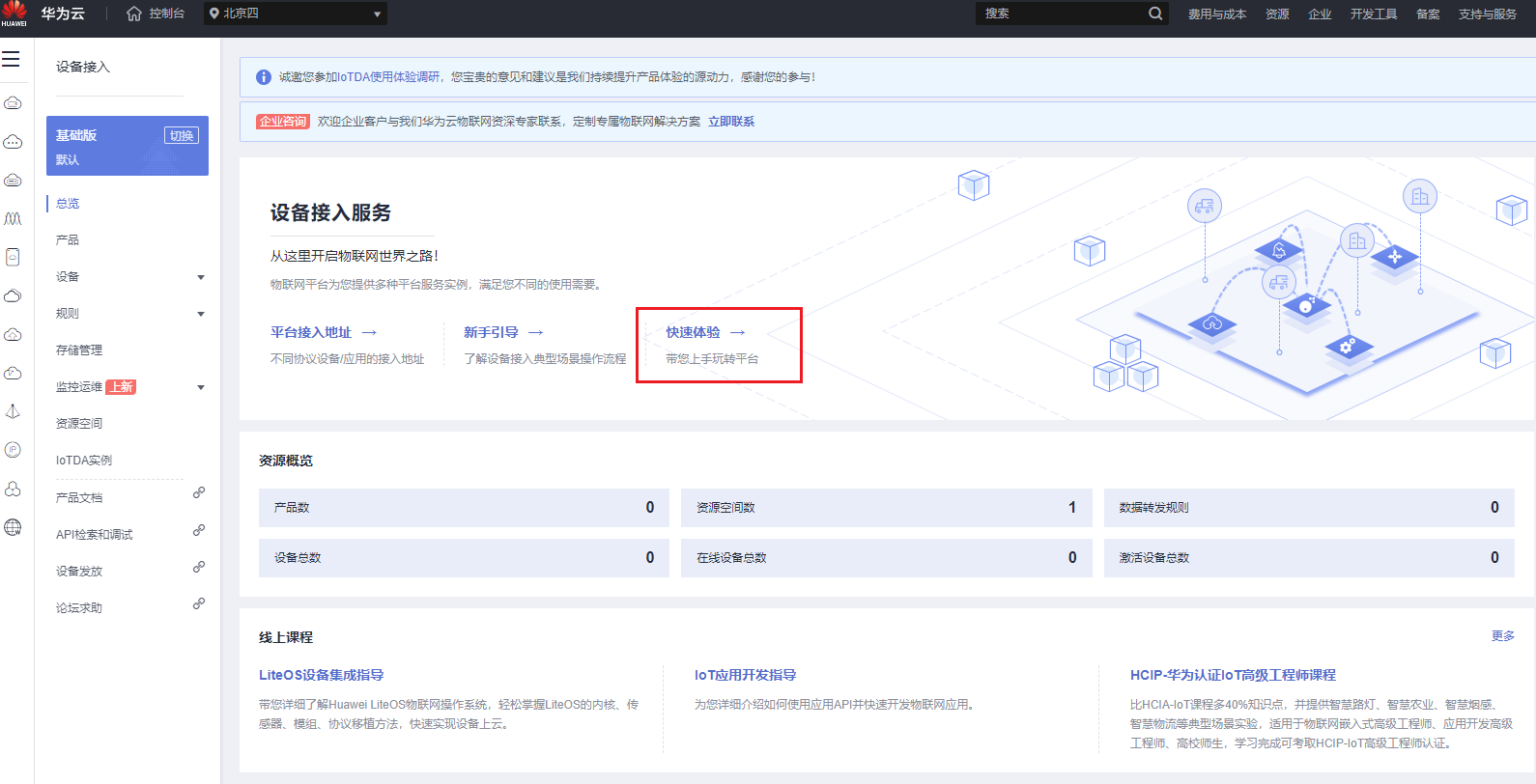Click the 设备接入服务 heading
The image size is (1536, 784).
tap(330, 212)
